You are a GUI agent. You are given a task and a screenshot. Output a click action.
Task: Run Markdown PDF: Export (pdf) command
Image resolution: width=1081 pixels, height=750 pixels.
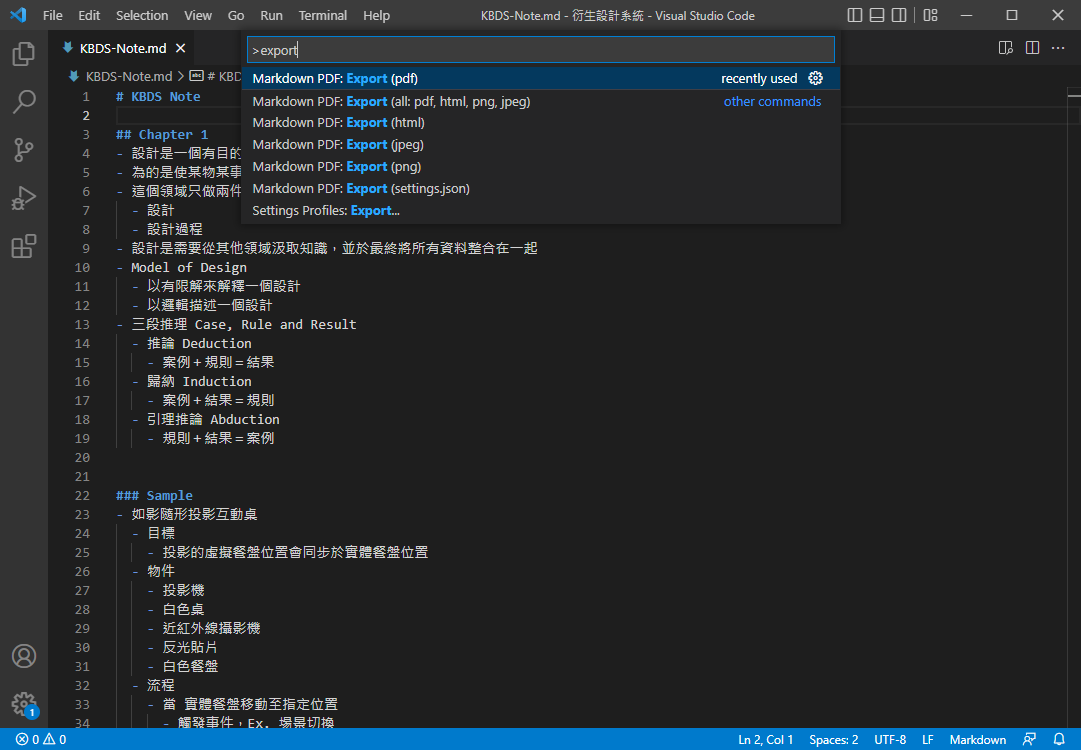[x=541, y=79]
